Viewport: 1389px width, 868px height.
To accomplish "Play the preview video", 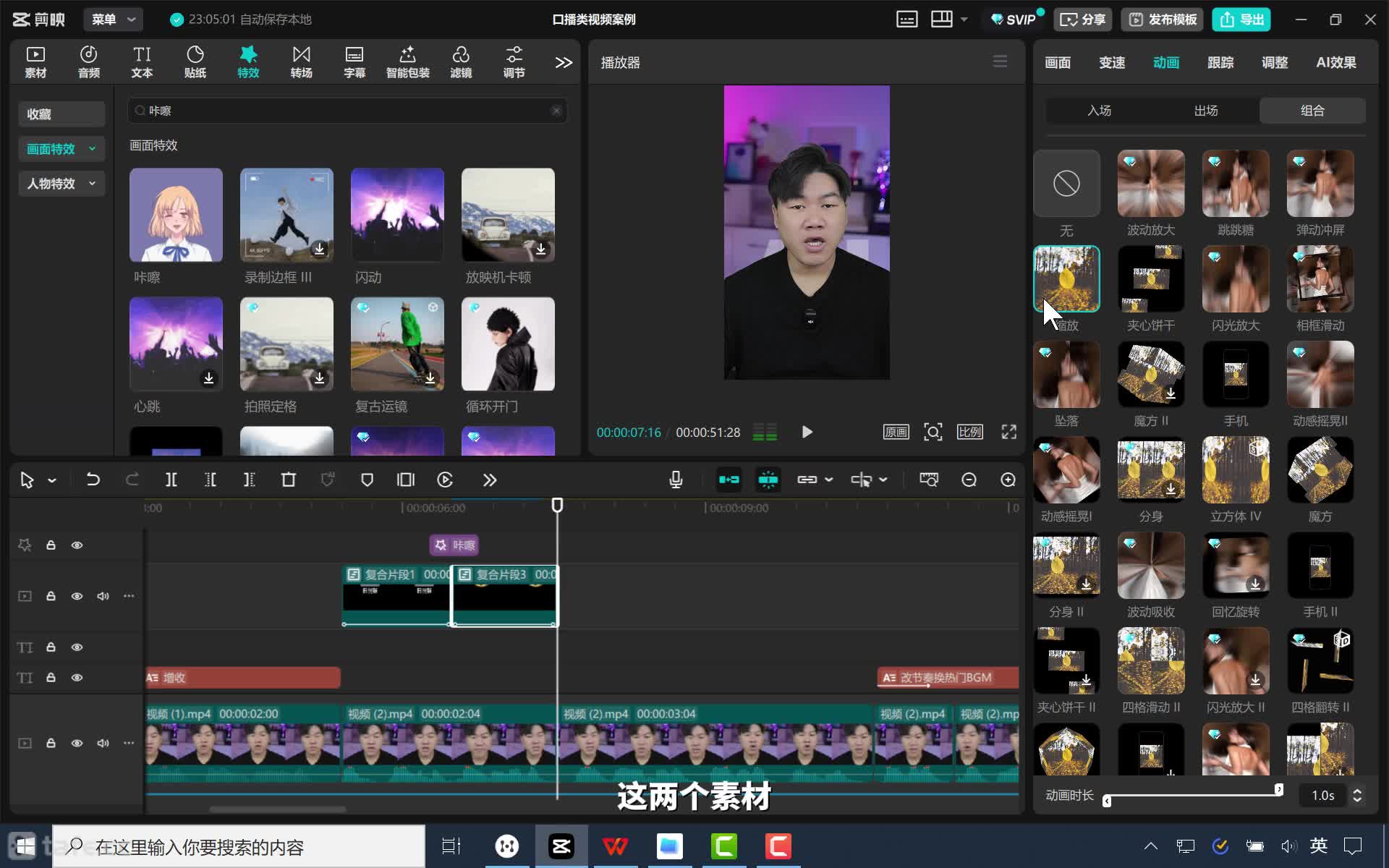I will point(807,432).
